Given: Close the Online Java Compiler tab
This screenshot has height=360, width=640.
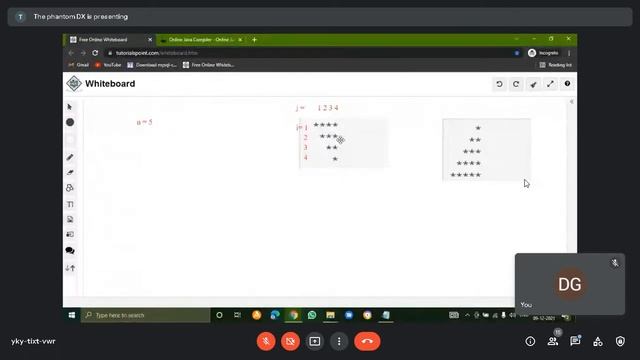Looking at the screenshot, I should [x=240, y=40].
